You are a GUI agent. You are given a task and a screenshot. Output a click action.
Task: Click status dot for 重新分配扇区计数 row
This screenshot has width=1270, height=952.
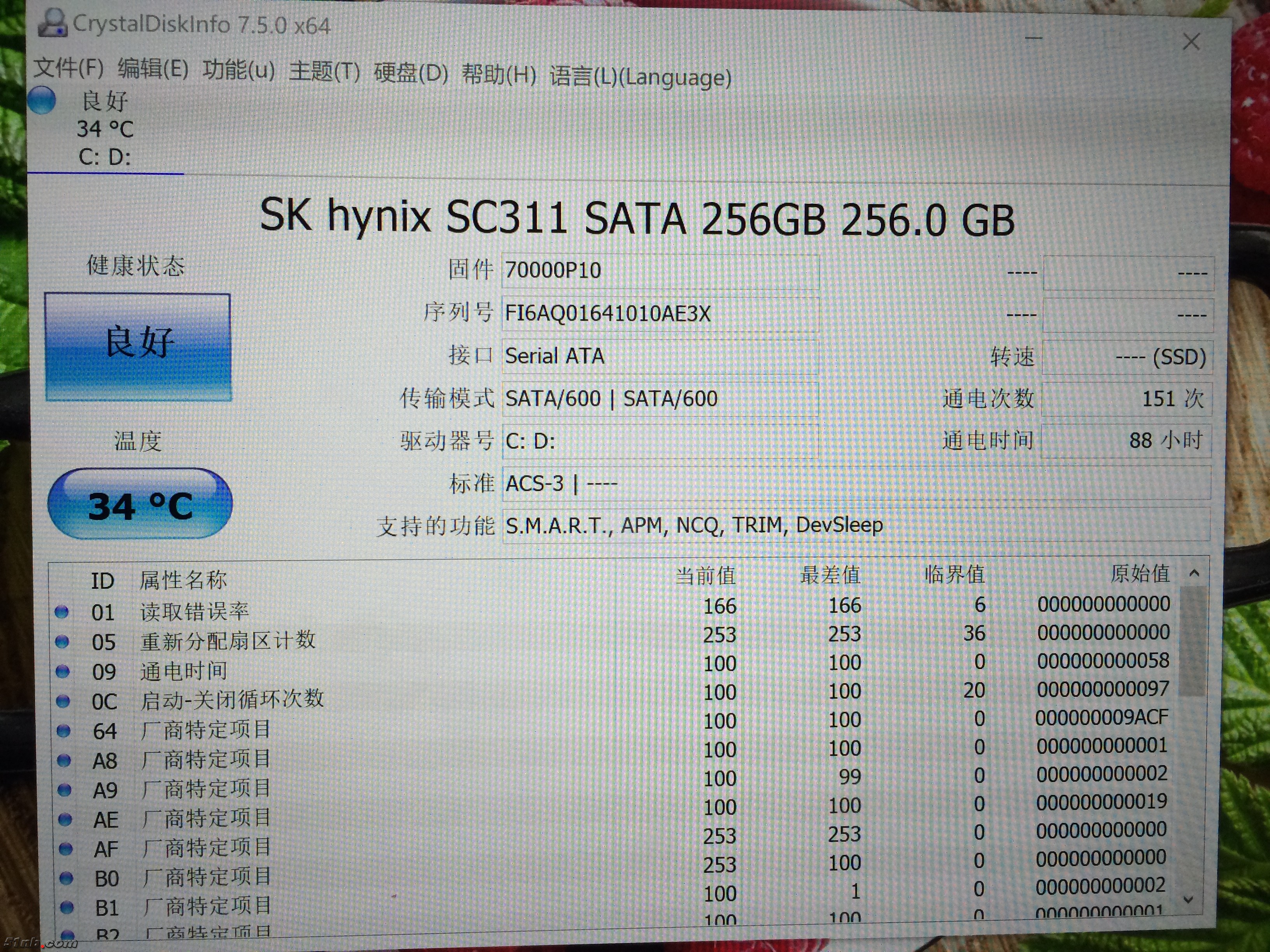pos(62,642)
